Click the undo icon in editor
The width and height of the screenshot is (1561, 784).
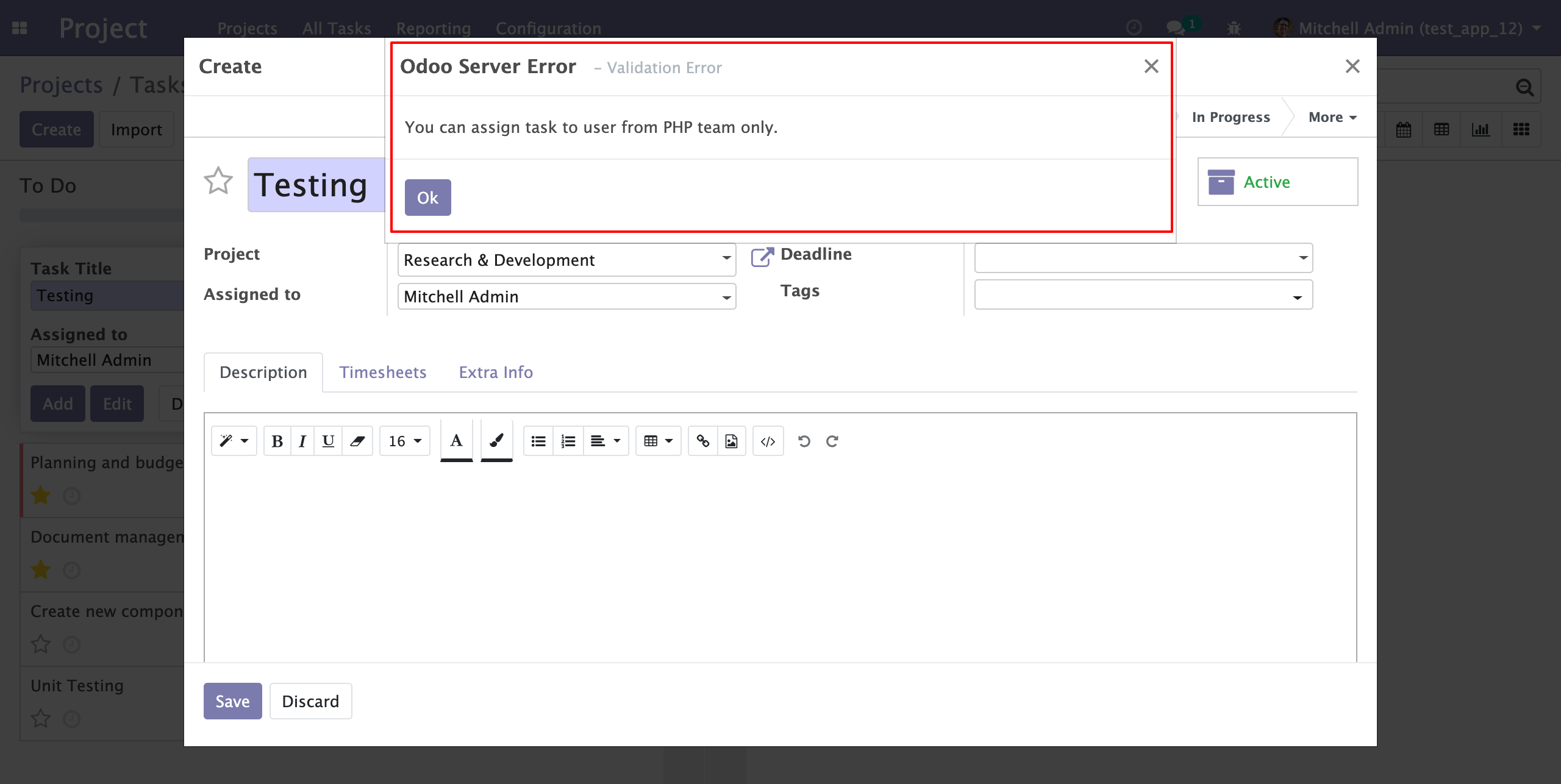tap(804, 441)
